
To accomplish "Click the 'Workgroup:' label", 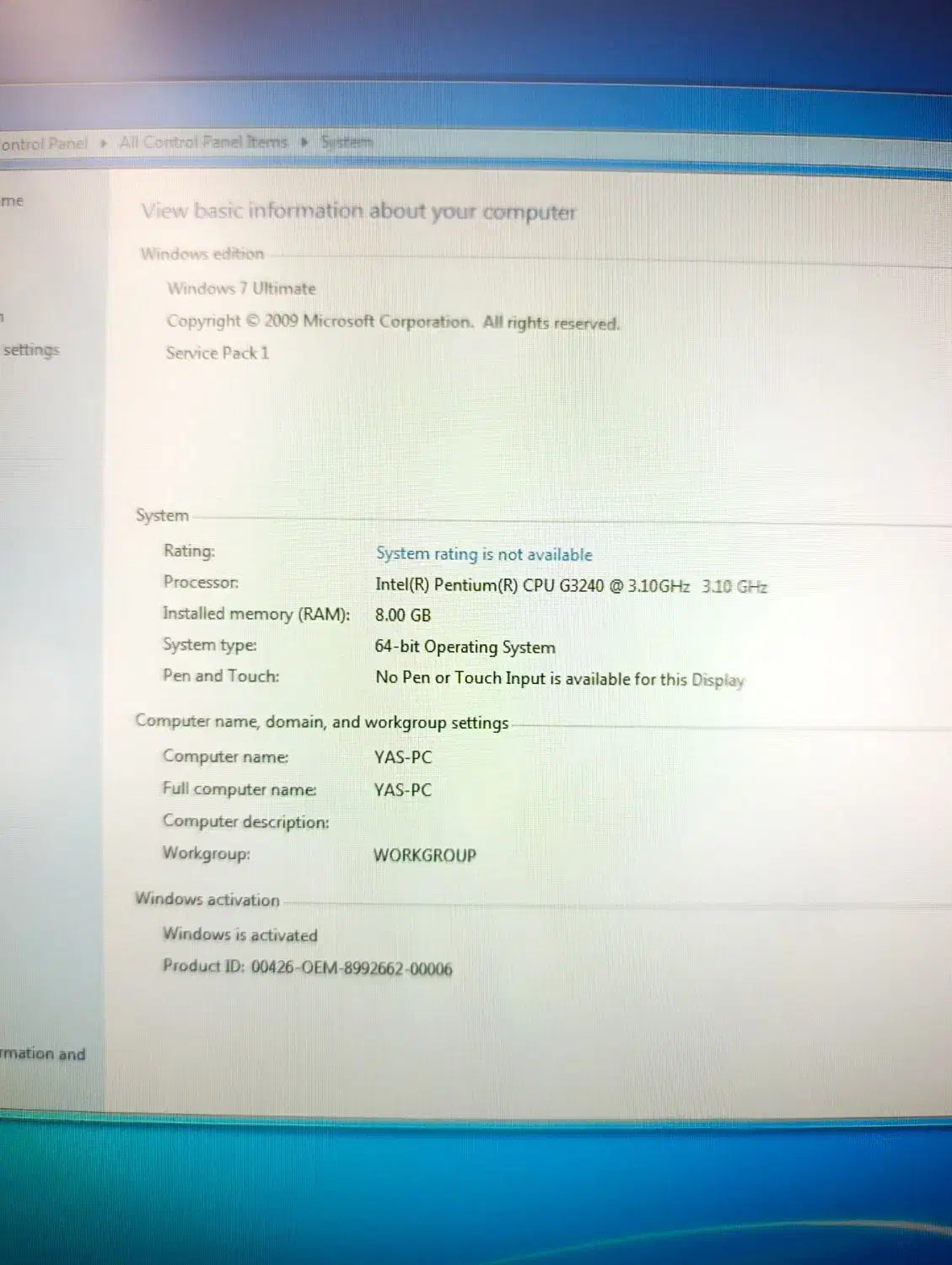I will point(207,853).
